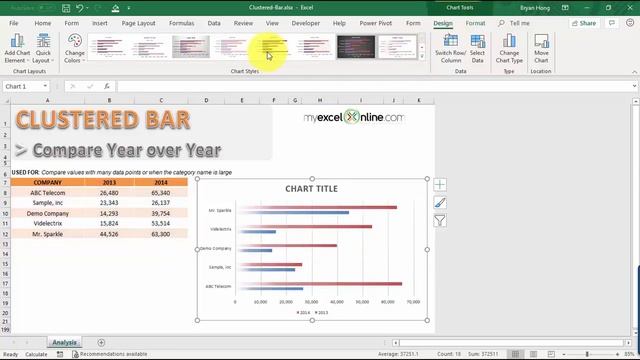Image resolution: width=640 pixels, height=360 pixels.
Task: Open Quick Layout options
Action: pos(43,48)
